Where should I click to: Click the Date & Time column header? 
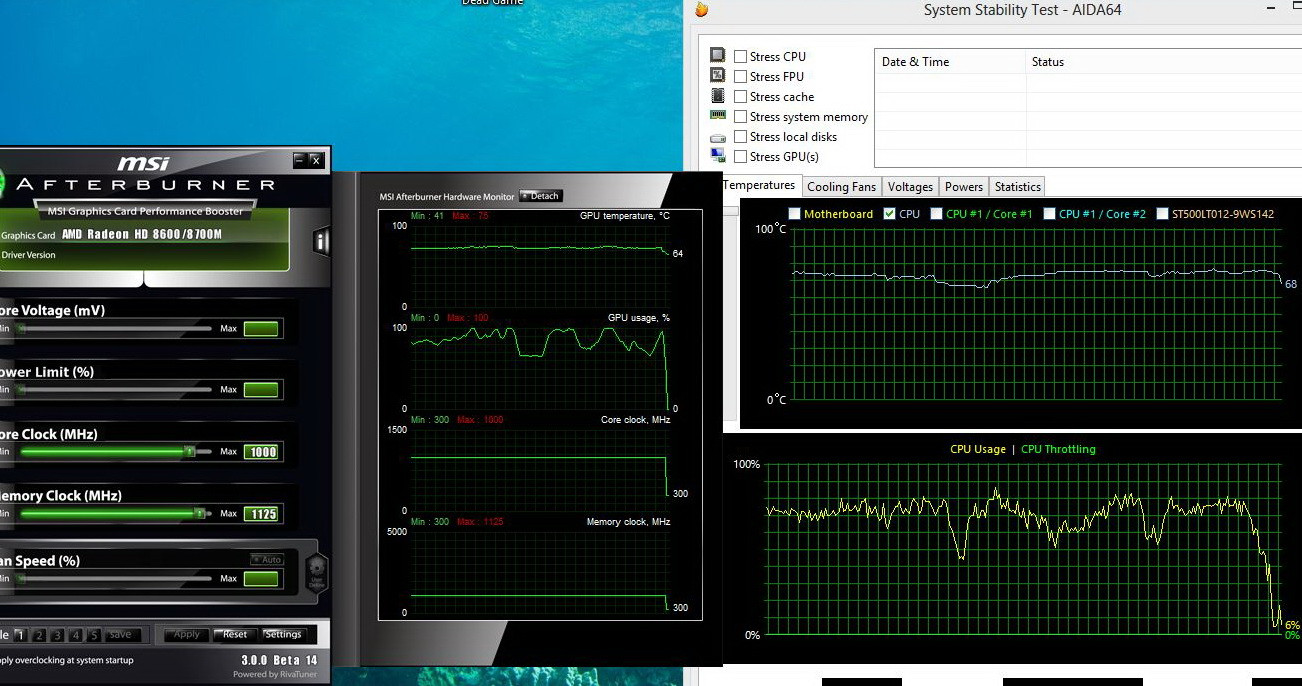(951, 62)
